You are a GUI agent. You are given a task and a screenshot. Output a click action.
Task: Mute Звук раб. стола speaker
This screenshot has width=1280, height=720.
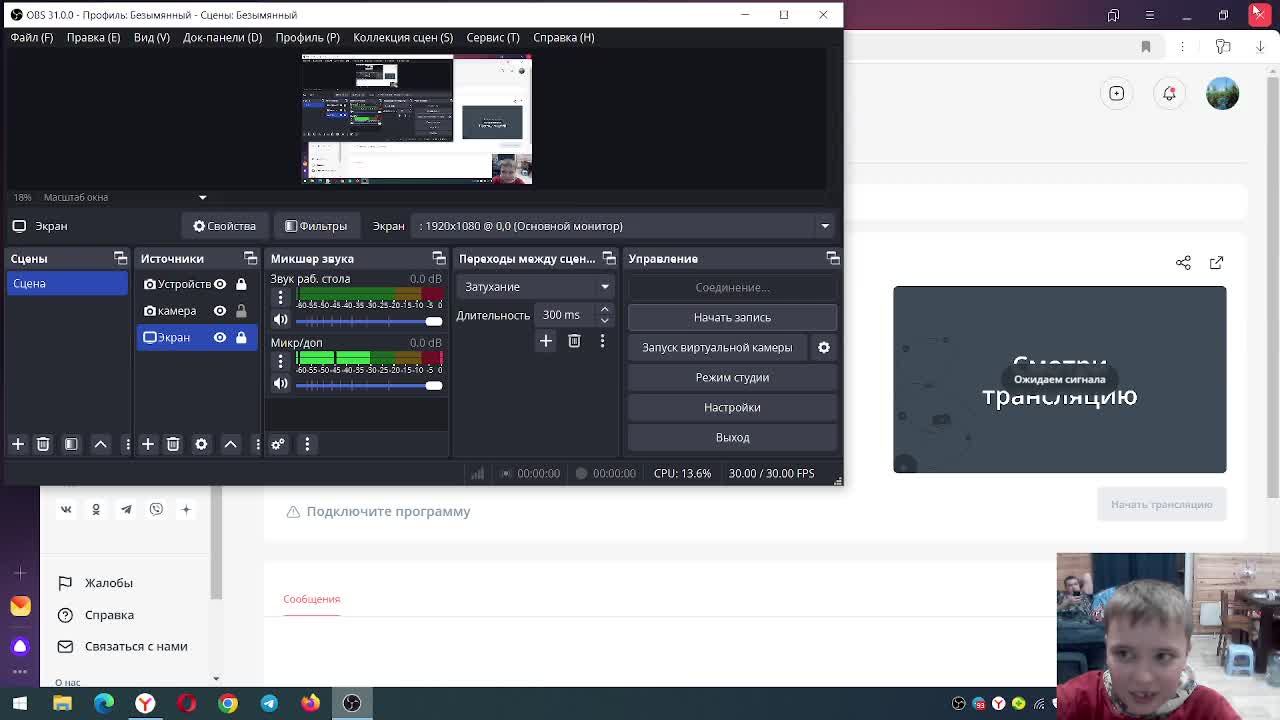[x=281, y=321]
